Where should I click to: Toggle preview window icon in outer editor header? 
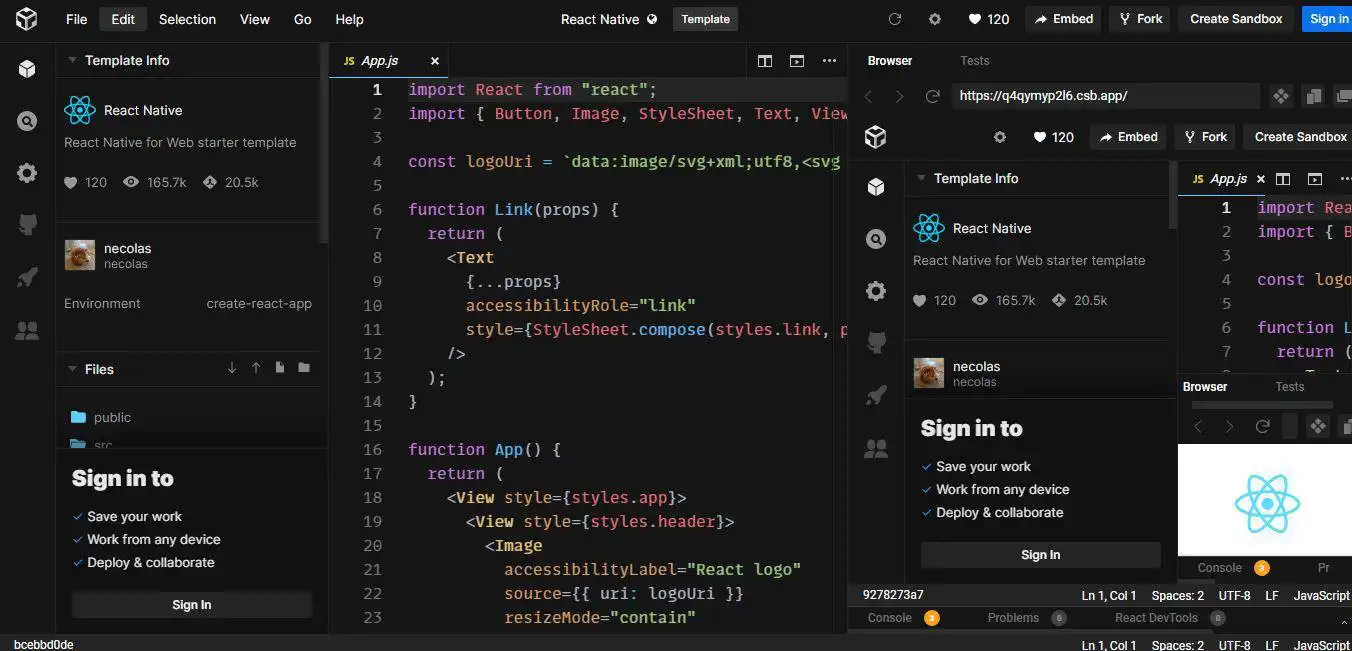click(x=797, y=61)
